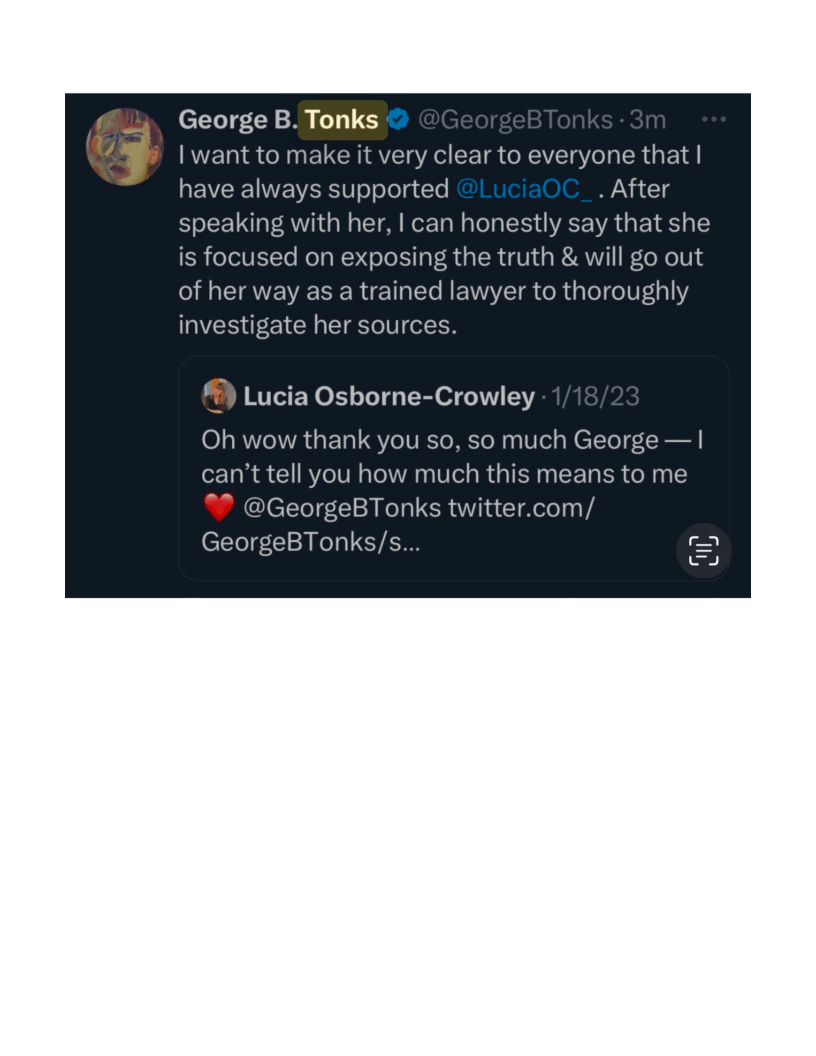Image resolution: width=816 pixels, height=1056 pixels.
Task: Click the blue verified checkmark badge
Action: click(398, 120)
